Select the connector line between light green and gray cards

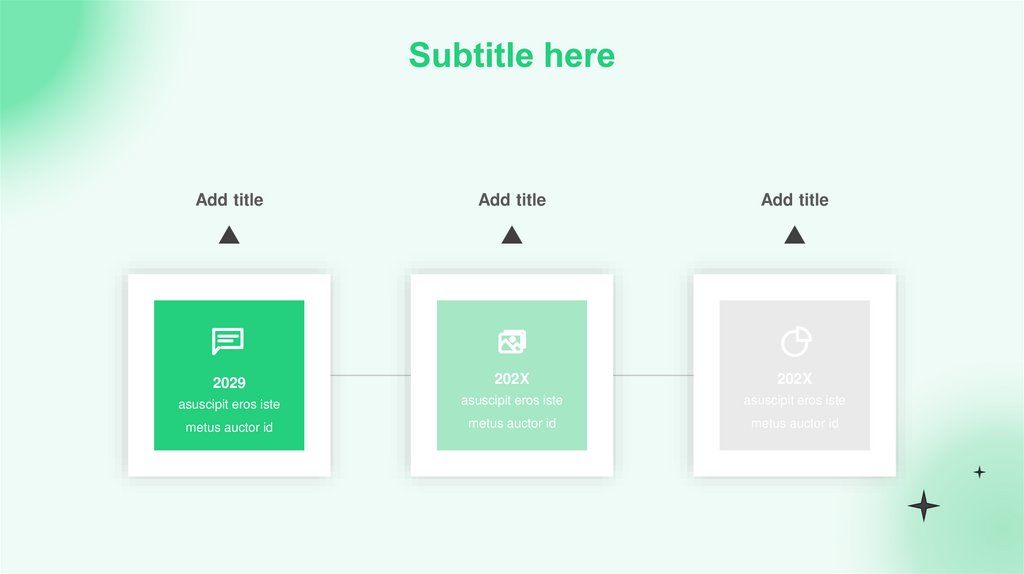click(653, 375)
